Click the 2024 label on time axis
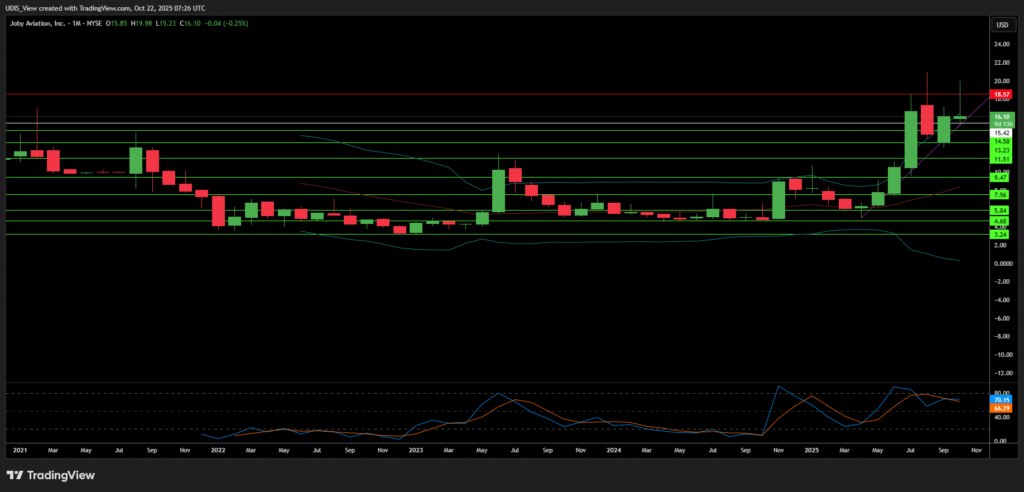Image resolution: width=1024 pixels, height=492 pixels. pyautogui.click(x=612, y=451)
